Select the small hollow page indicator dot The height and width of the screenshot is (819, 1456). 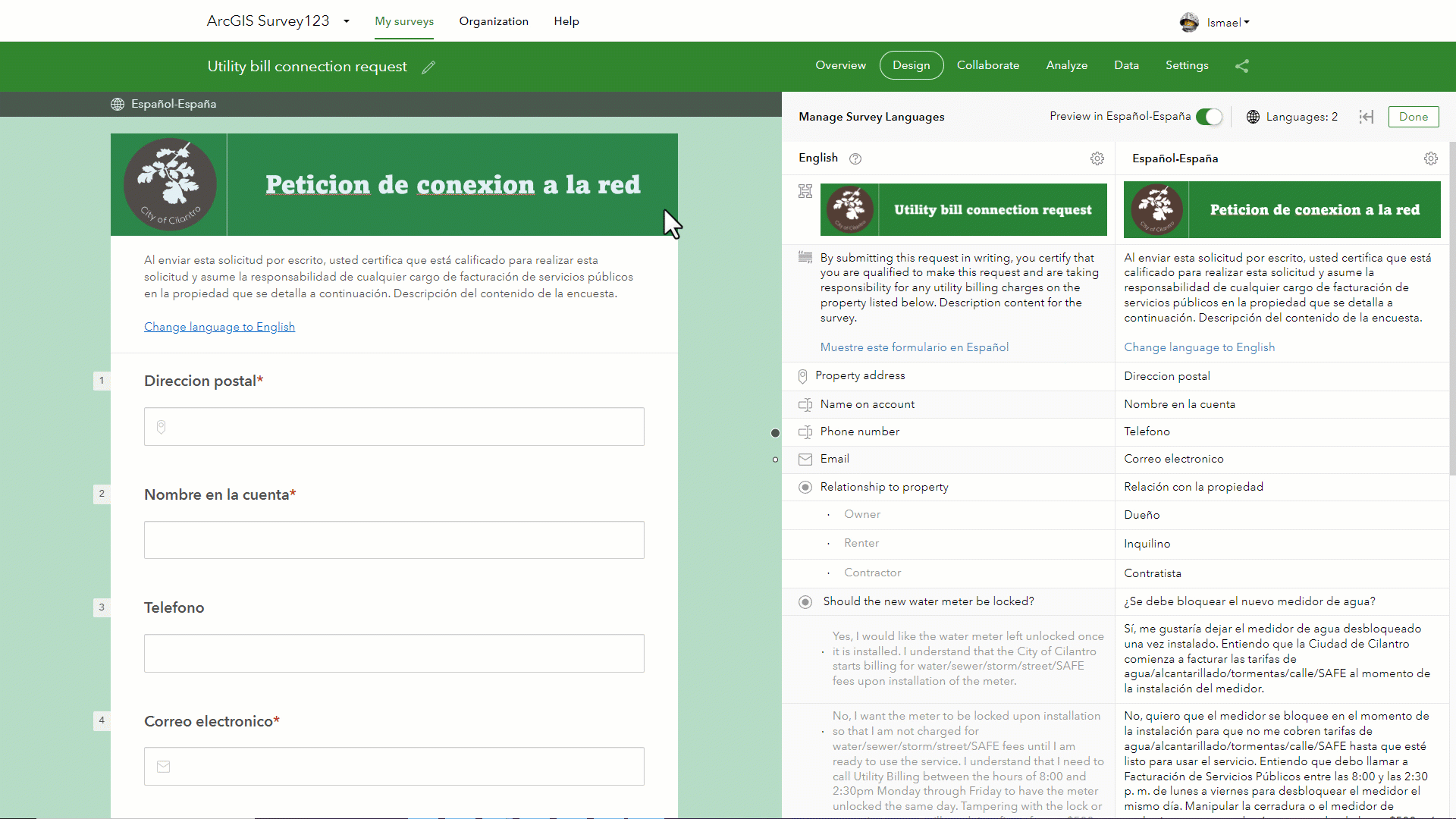[775, 460]
